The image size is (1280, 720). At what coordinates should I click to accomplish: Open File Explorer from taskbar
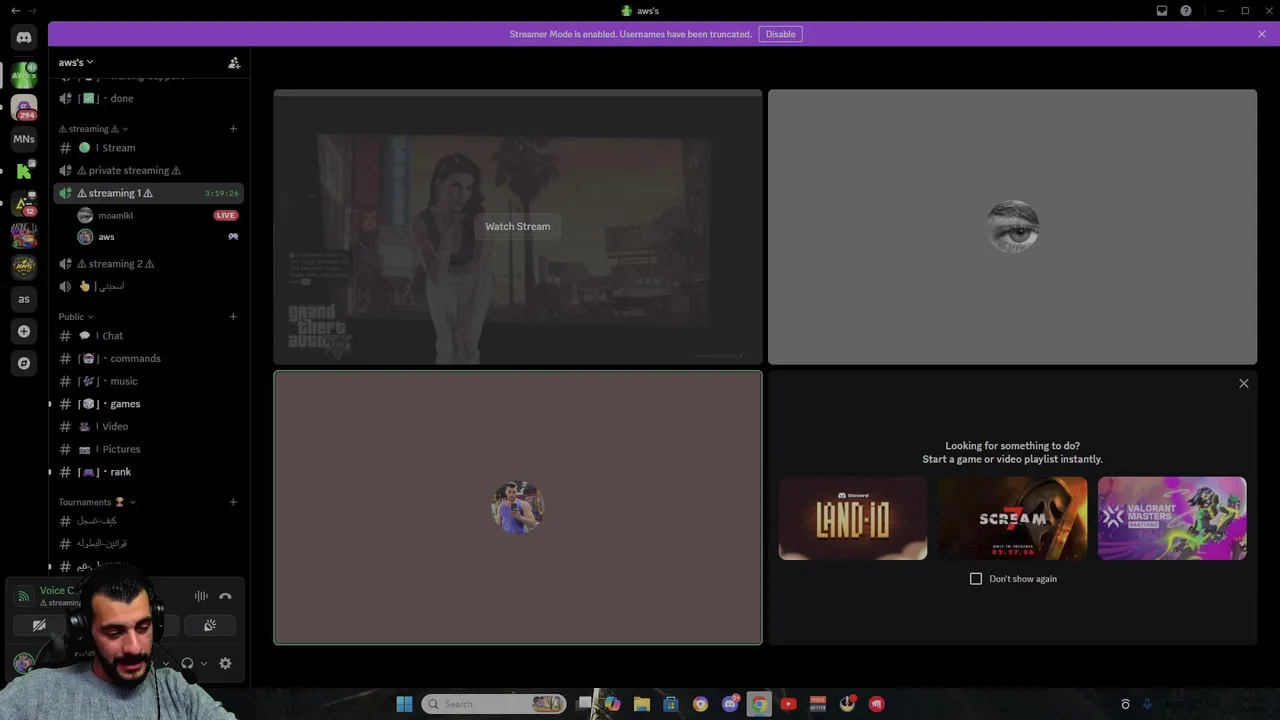coord(642,704)
